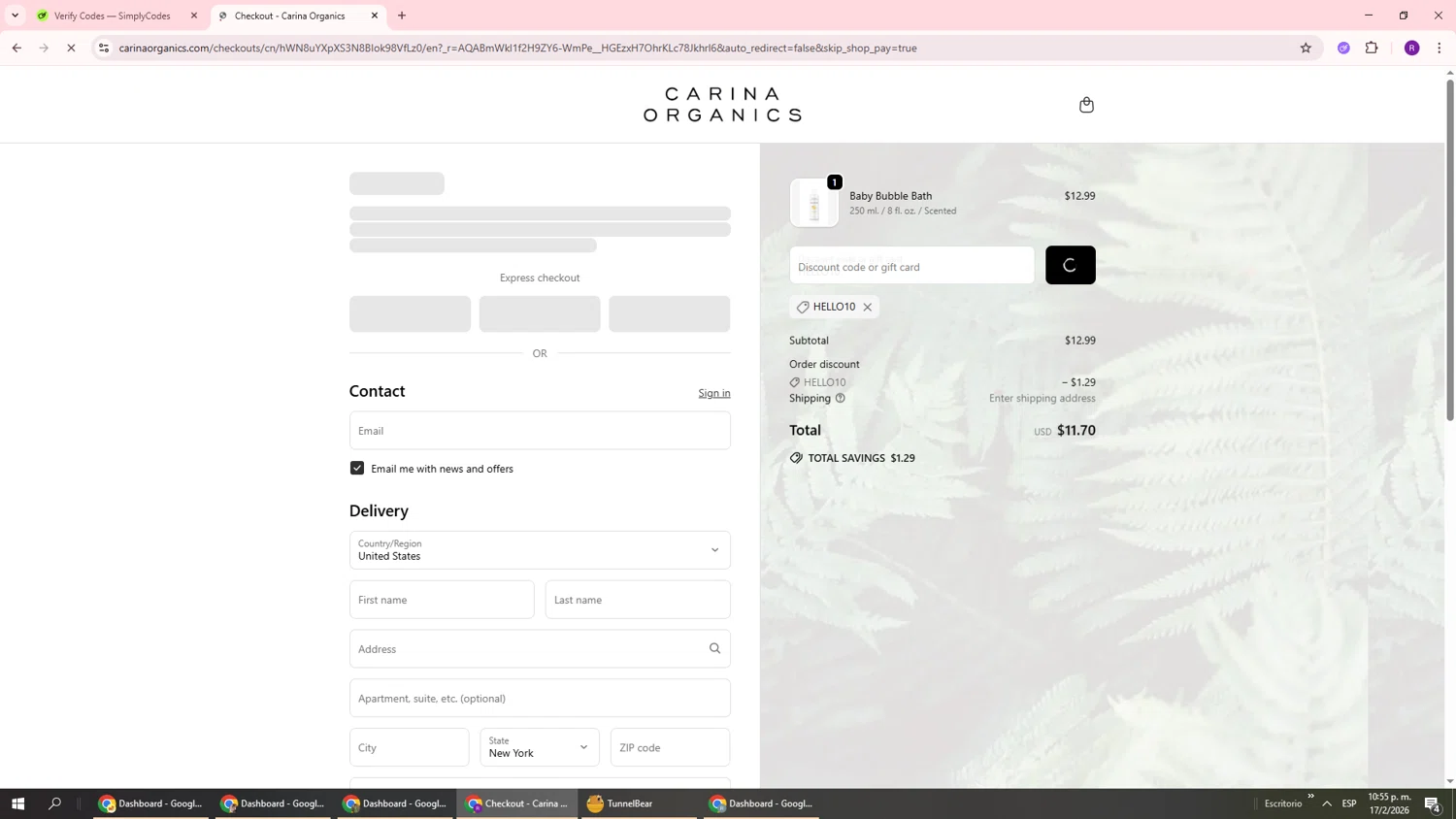Click the Address field
This screenshot has height=819, width=1456.
540,648
